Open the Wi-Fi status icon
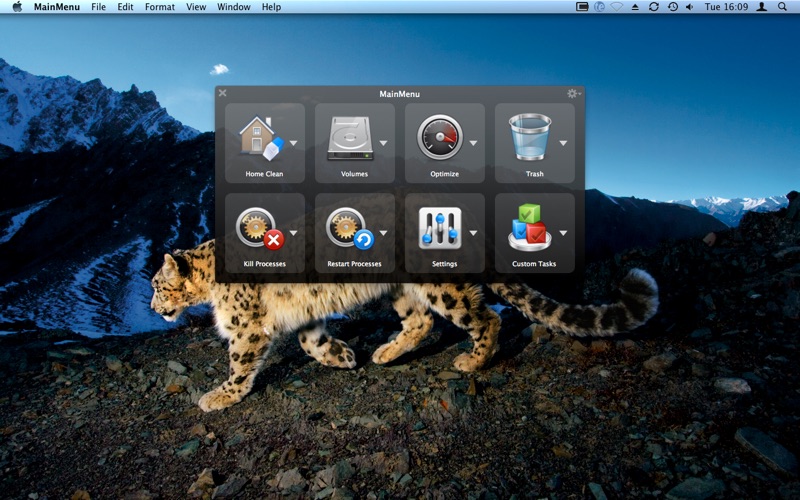The image size is (800, 500). point(617,7)
